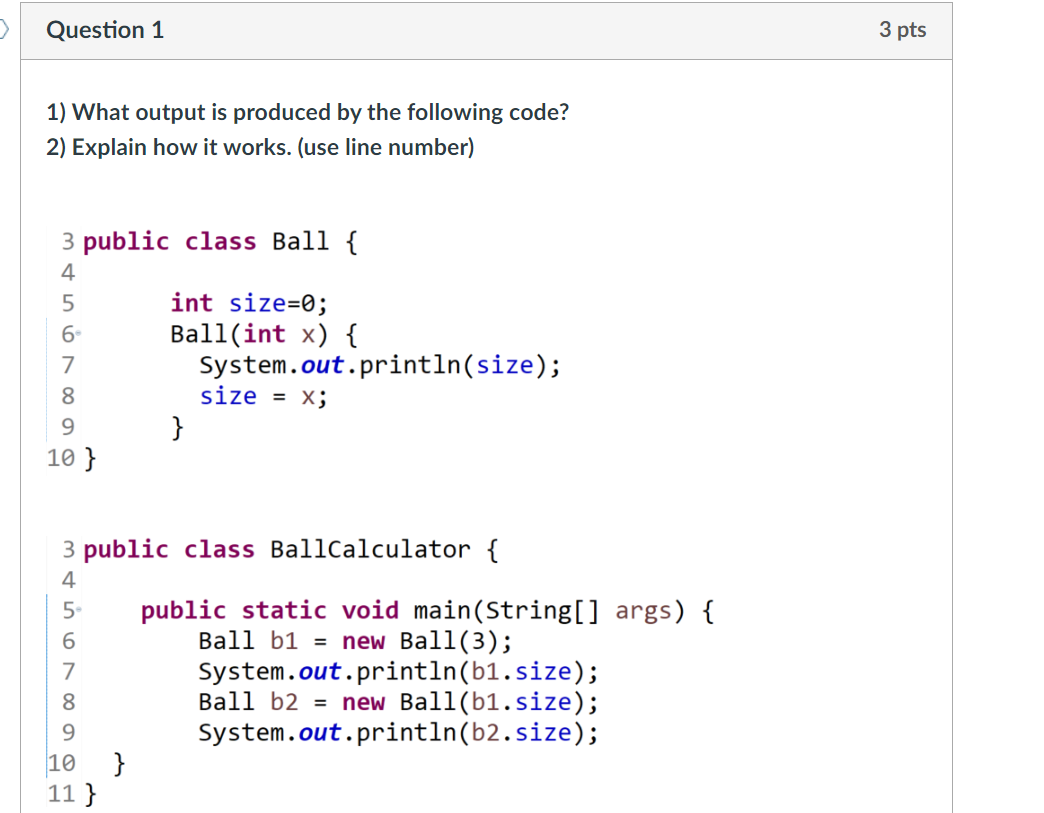Select the BallCalculator class name declaration

(x=367, y=548)
